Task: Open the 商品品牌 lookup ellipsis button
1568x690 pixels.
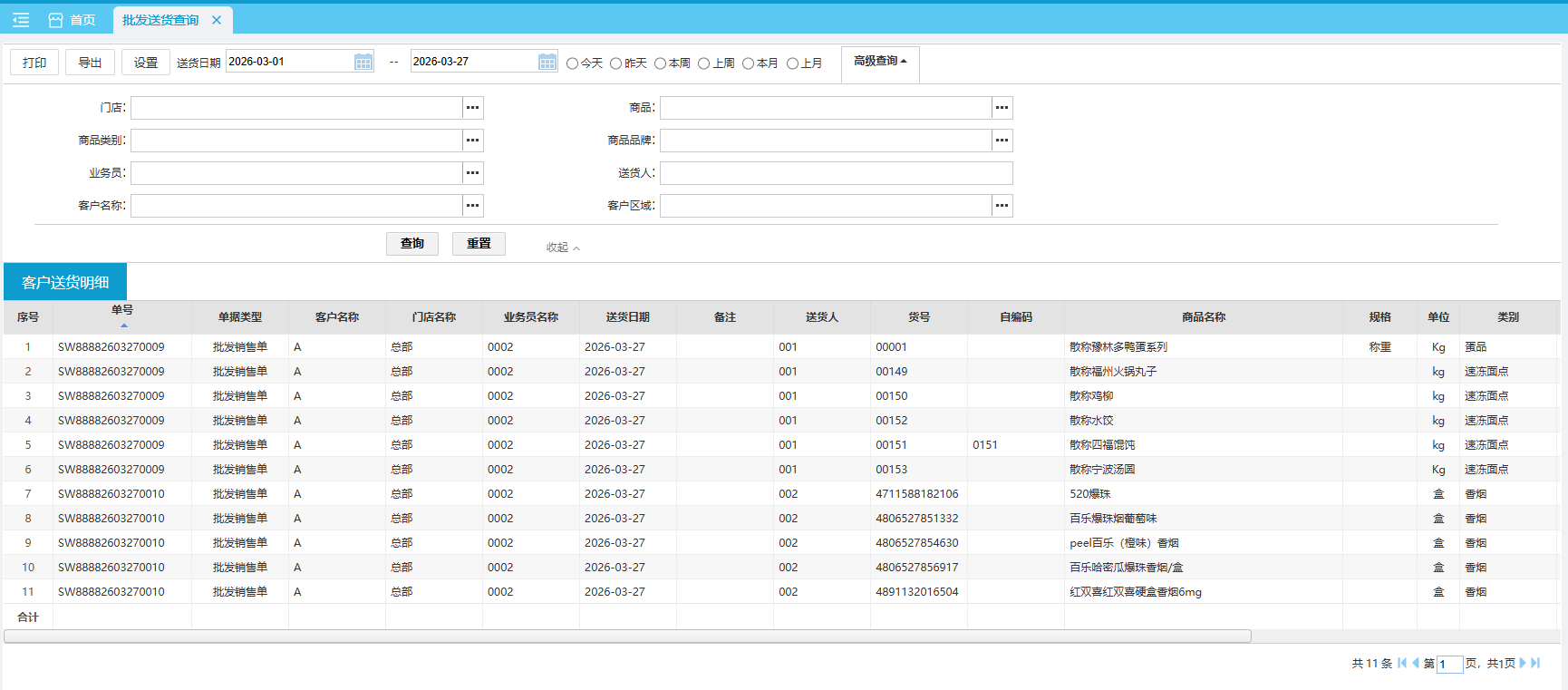Action: tap(1002, 141)
